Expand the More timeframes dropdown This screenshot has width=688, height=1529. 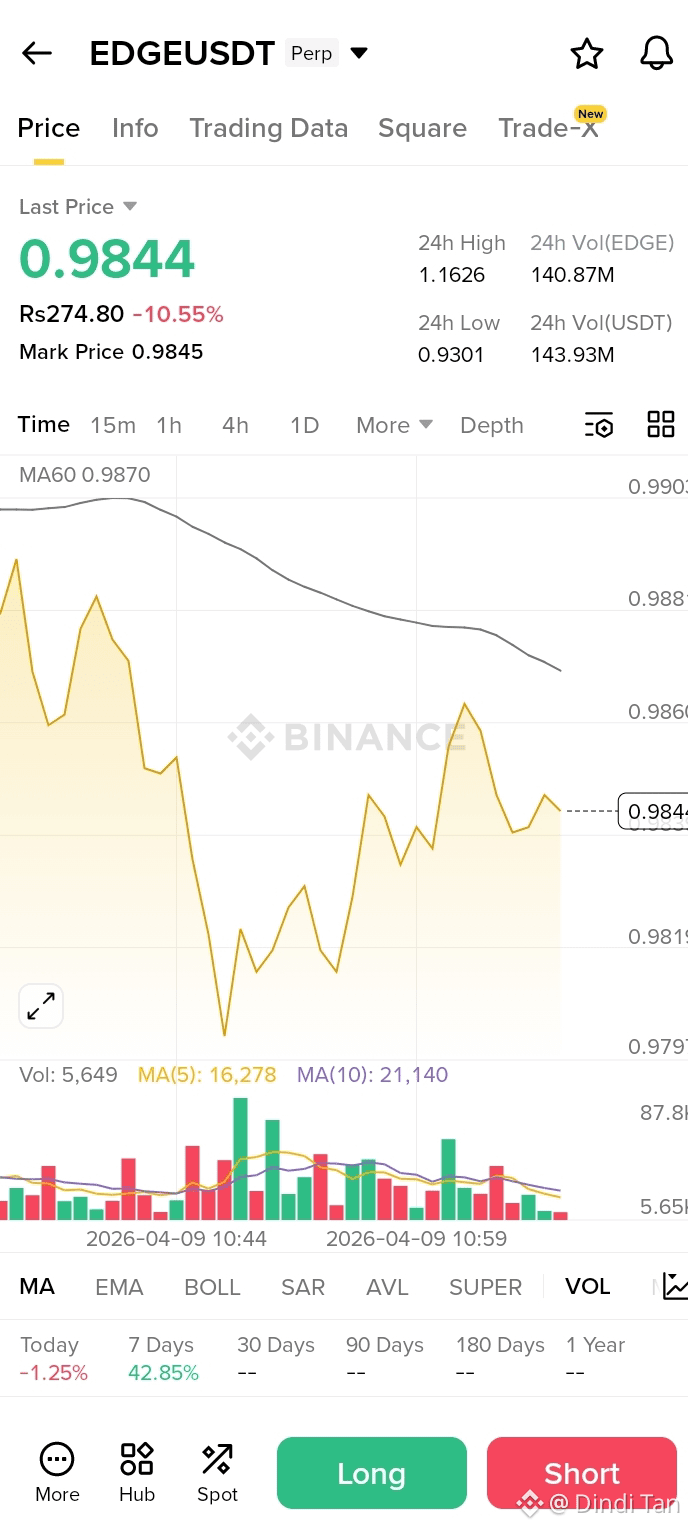coord(394,425)
